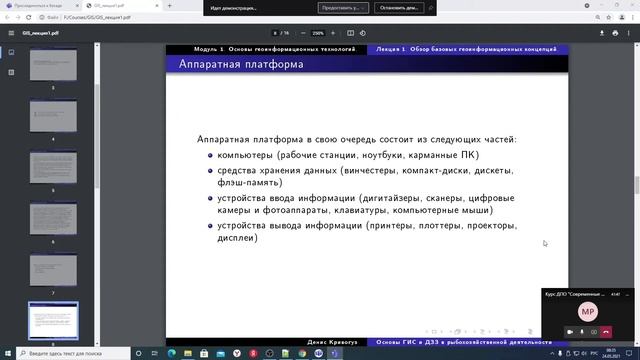The width and height of the screenshot is (640, 360).
Task: Click the Windows taskbar search box
Action: tap(73, 353)
